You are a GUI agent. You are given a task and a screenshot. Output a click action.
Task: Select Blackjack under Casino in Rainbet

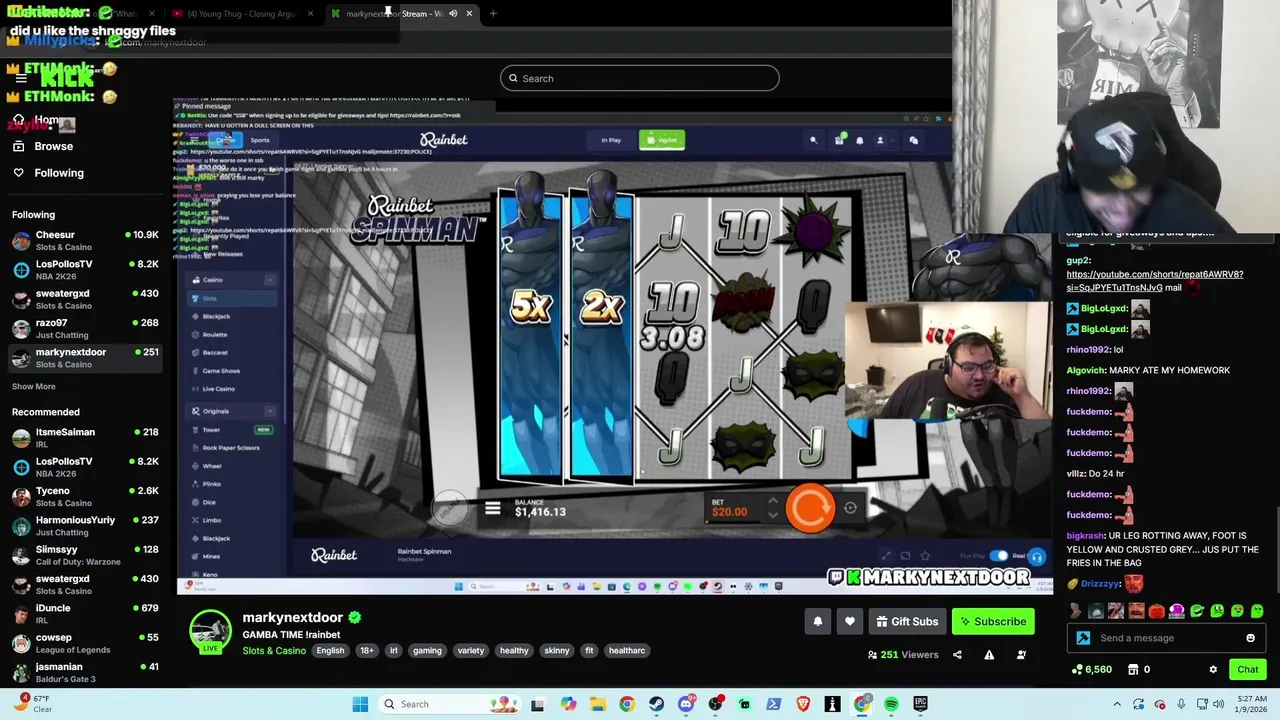[x=216, y=317]
